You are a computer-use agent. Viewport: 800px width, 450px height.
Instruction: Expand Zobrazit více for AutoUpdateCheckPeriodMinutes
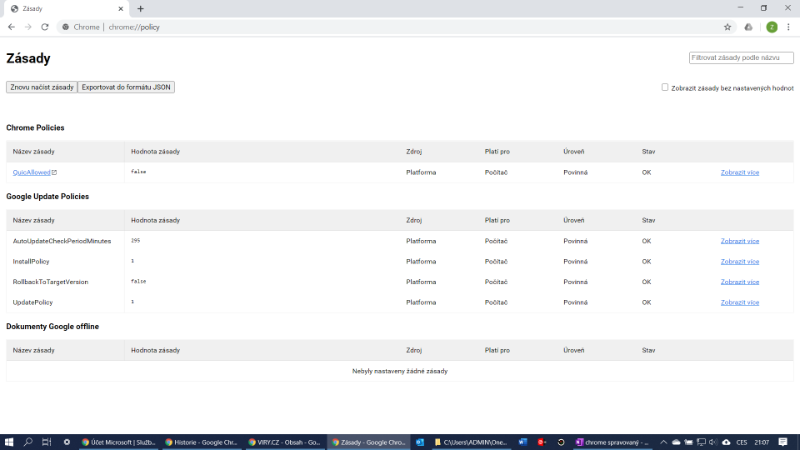(740, 241)
